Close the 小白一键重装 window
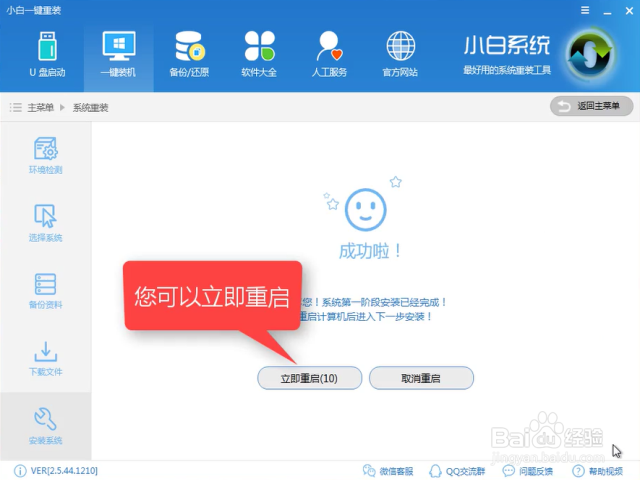The width and height of the screenshot is (640, 480). coord(629,11)
